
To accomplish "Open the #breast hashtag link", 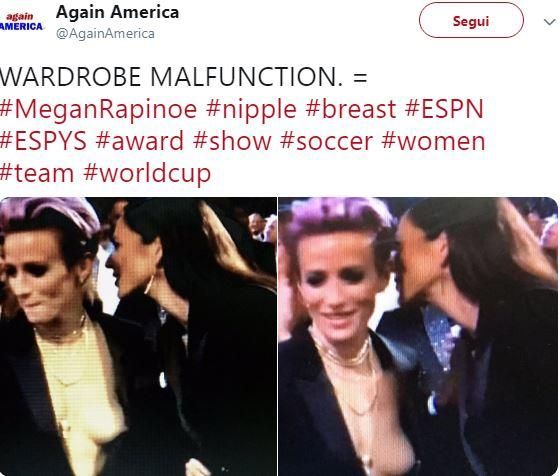I will click(351, 109).
